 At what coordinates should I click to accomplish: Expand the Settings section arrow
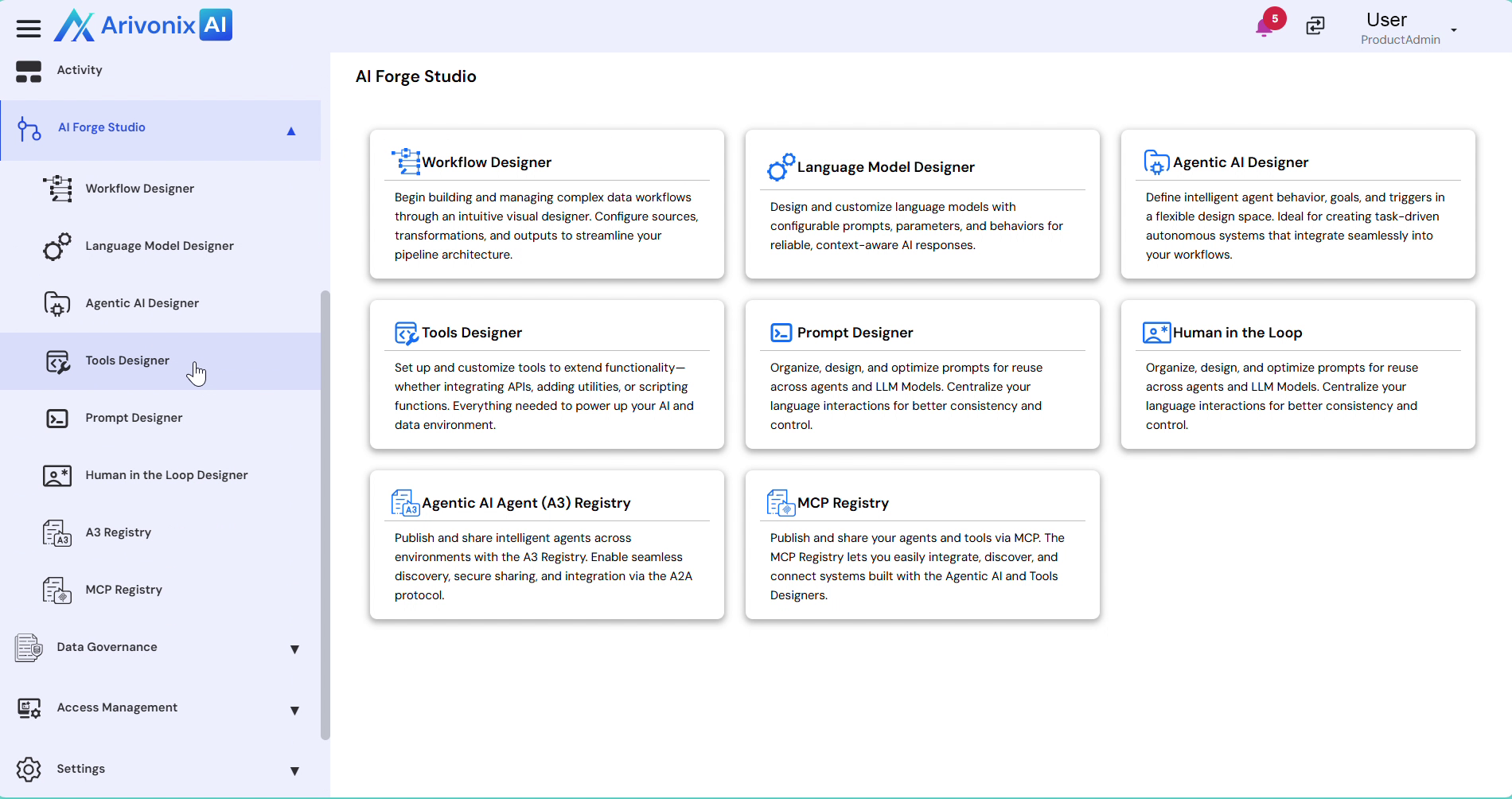pyautogui.click(x=294, y=771)
